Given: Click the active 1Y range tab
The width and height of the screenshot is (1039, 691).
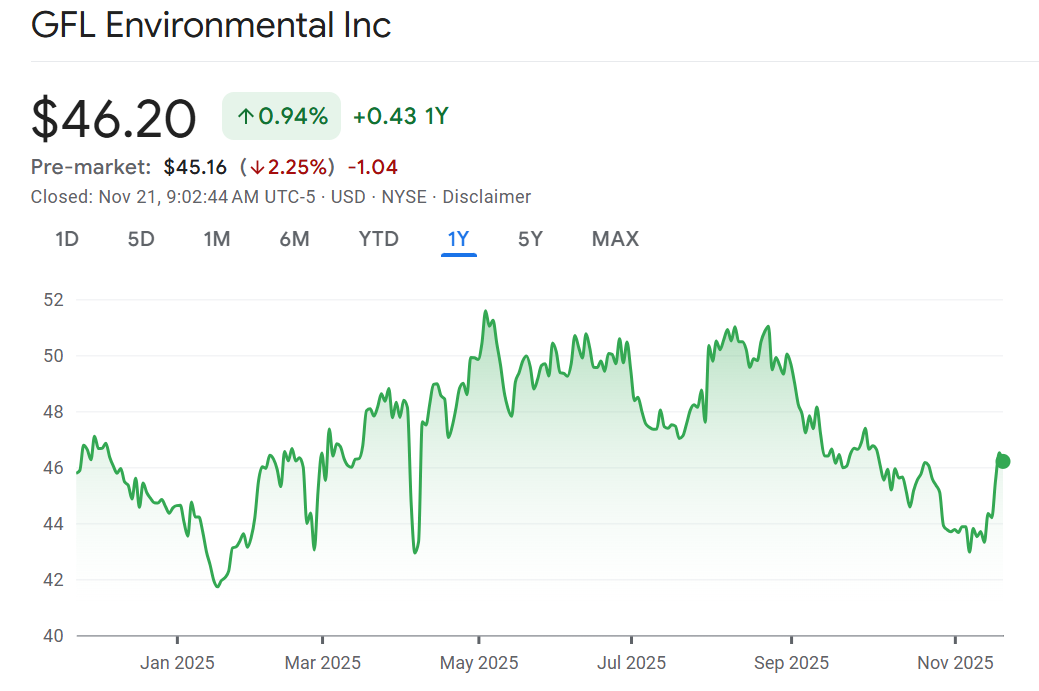Looking at the screenshot, I should tap(458, 239).
